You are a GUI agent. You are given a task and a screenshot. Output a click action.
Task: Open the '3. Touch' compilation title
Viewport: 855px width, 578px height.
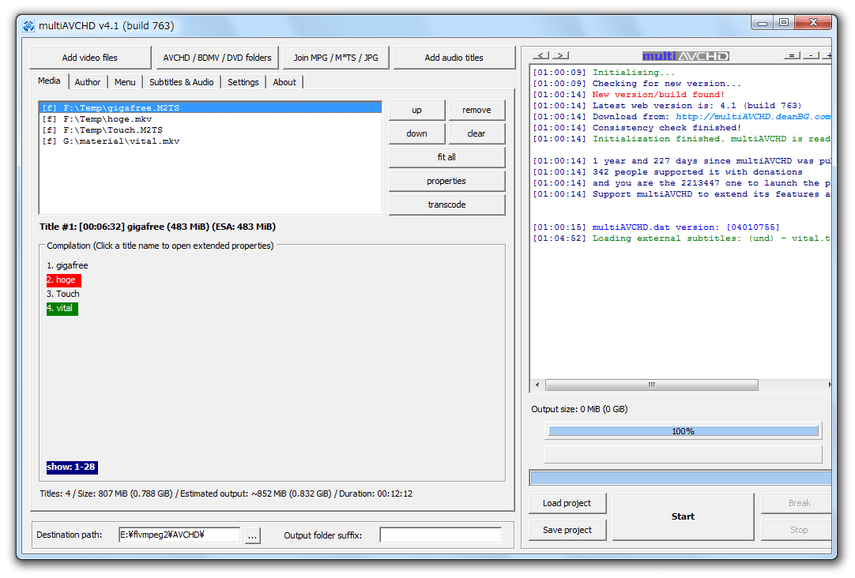coord(63,294)
